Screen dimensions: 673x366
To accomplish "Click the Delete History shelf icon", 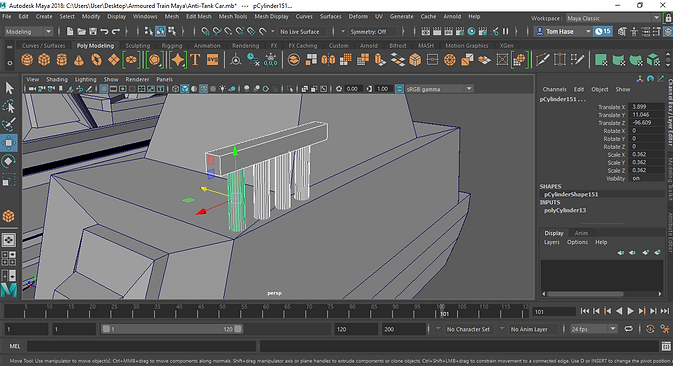I will click(253, 60).
